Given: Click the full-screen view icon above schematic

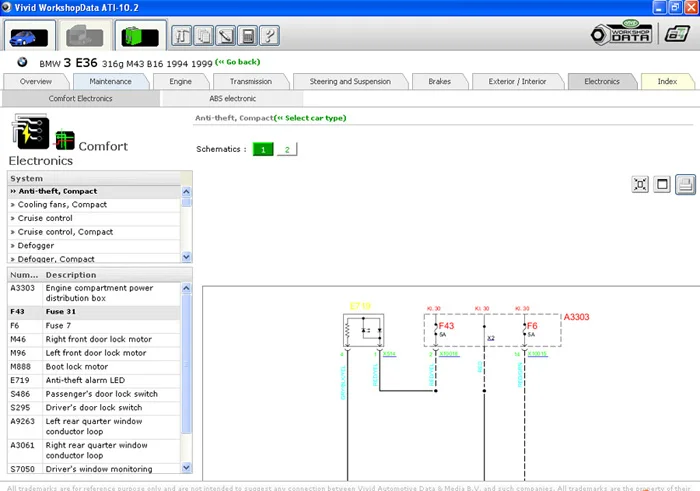Looking at the screenshot, I should 662,184.
